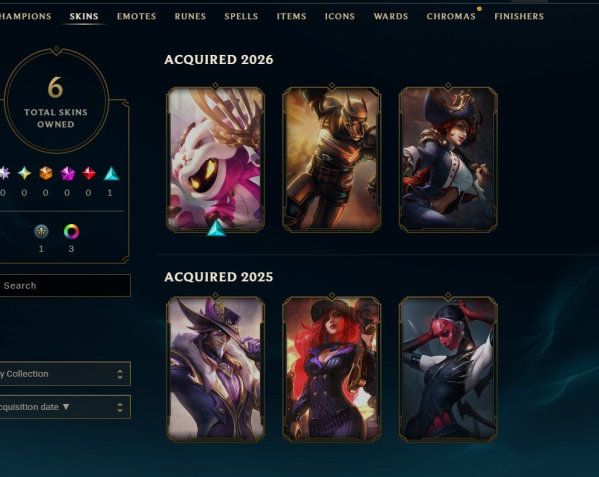Click the teal triangle rarity gem in sidebar

[x=112, y=173]
